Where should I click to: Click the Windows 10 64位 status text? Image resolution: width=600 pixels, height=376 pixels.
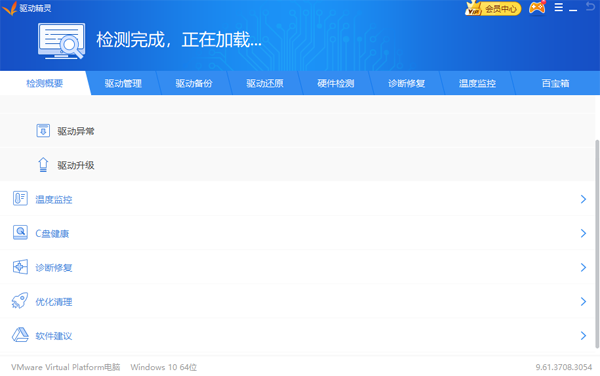pos(163,367)
